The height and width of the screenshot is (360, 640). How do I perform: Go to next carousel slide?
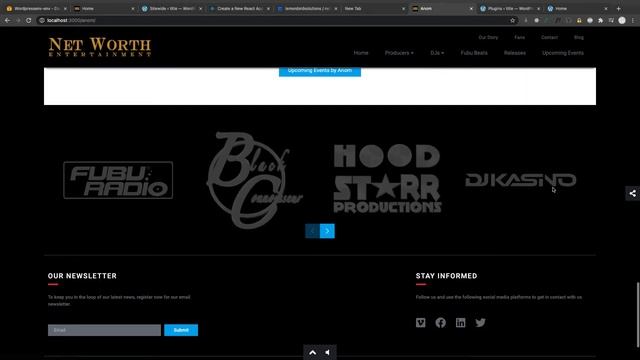coord(327,231)
